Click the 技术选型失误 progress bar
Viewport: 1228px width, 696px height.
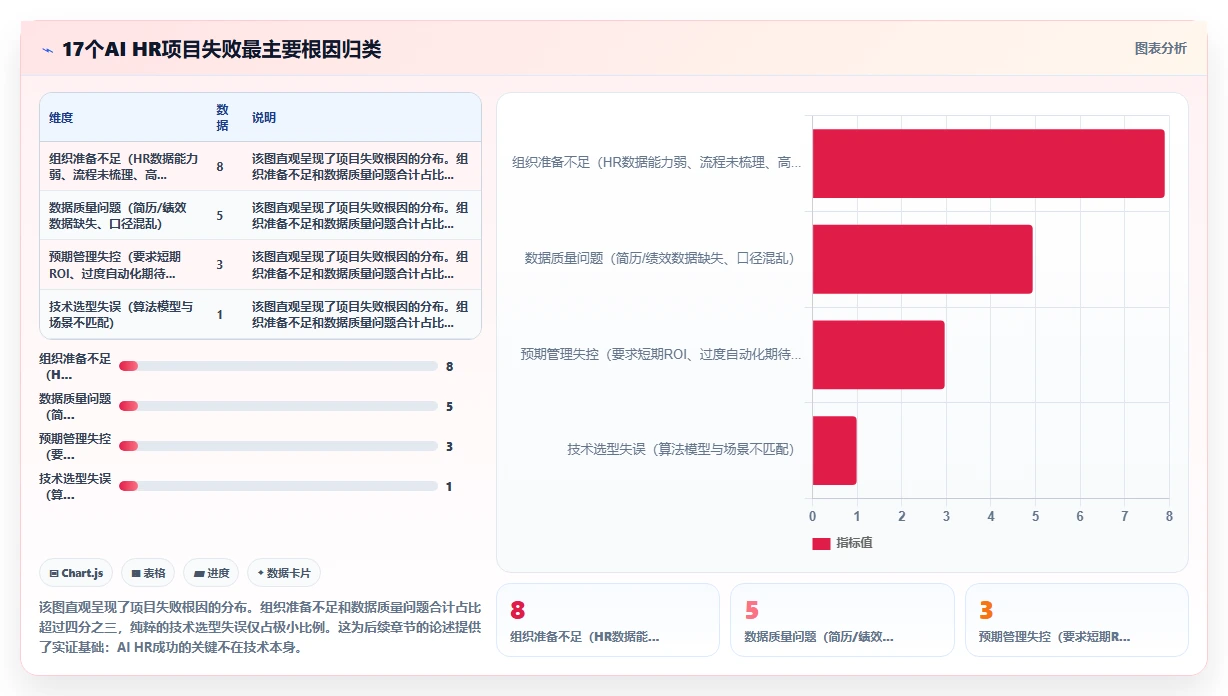click(x=278, y=486)
